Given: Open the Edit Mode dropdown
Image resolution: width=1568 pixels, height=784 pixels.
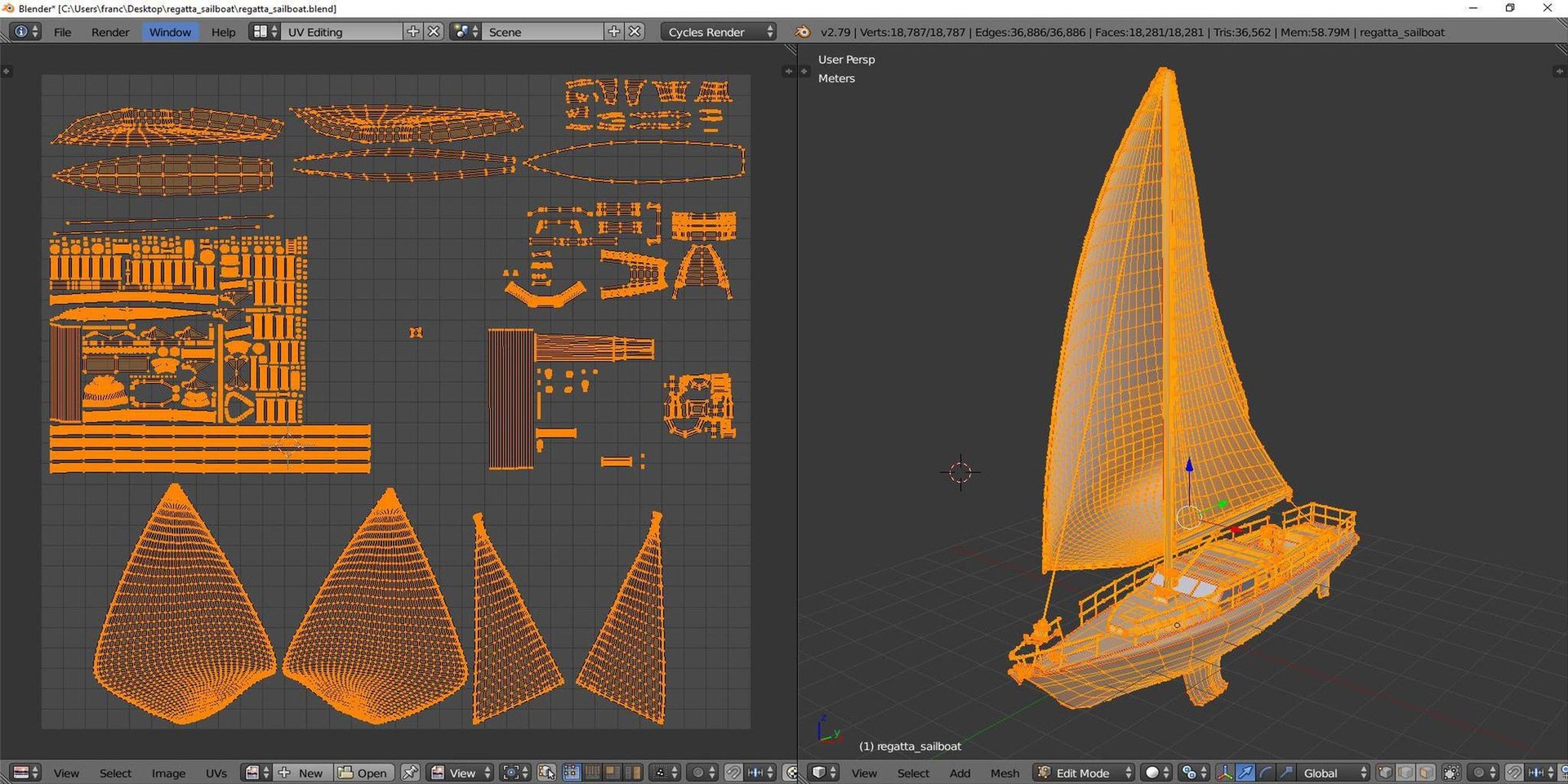Looking at the screenshot, I should [1084, 773].
